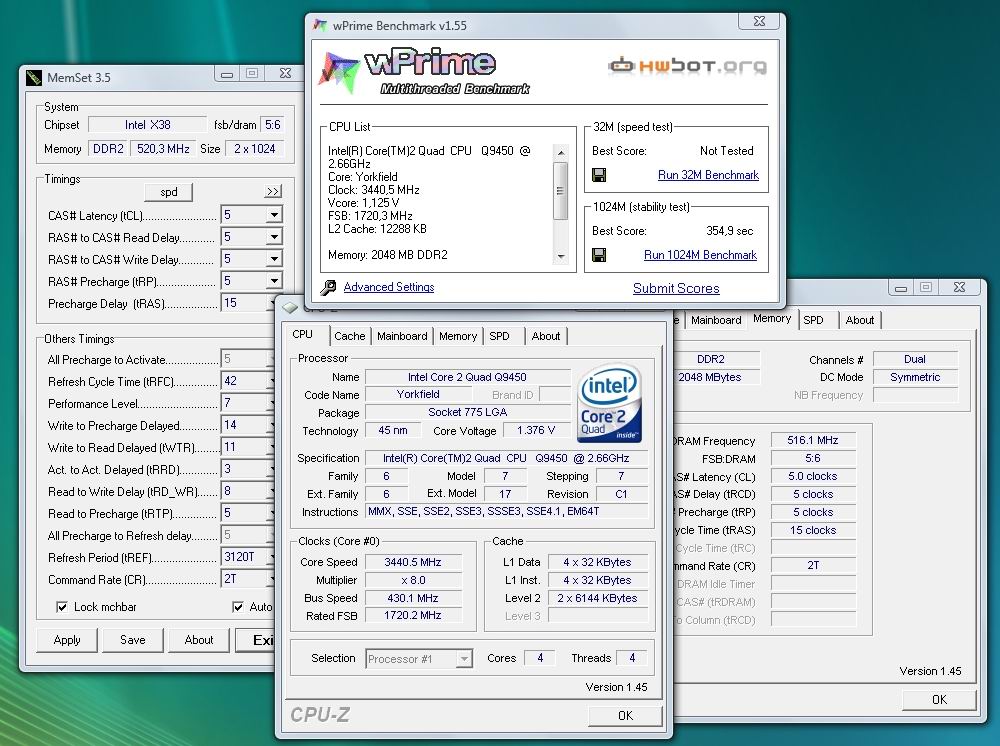Open the RAS# Precharge (tRP) dropdown
This screenshot has height=746, width=1000.
point(274,281)
